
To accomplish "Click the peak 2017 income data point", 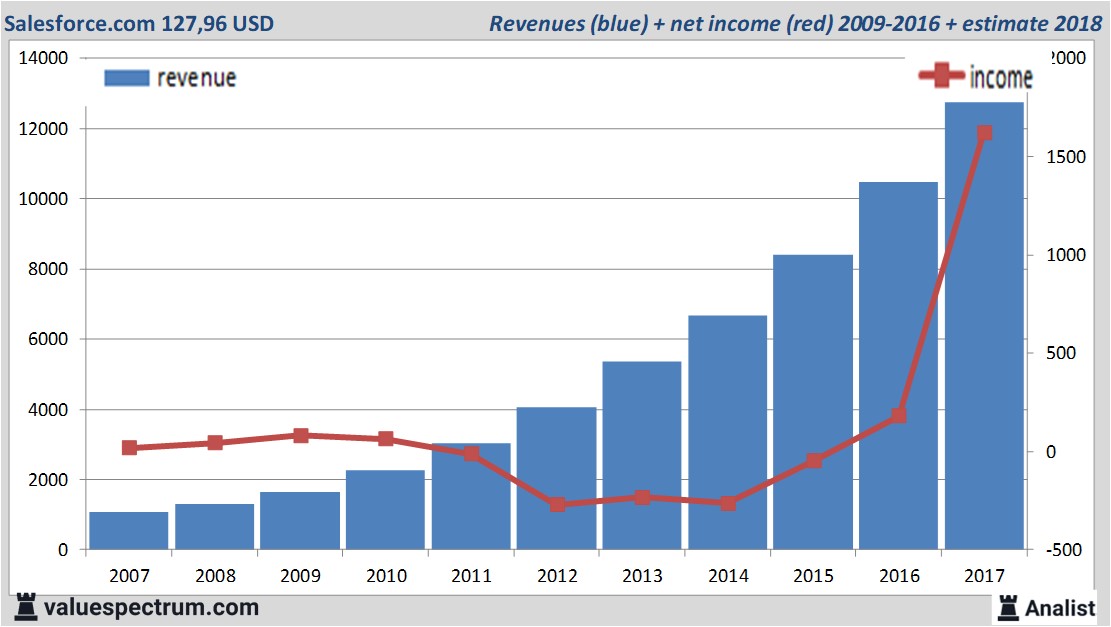I will tap(984, 133).
